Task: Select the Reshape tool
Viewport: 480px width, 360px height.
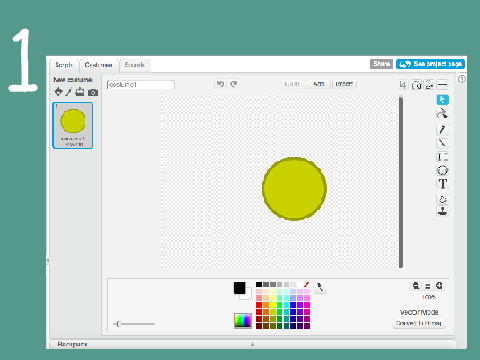Action: pos(442,114)
